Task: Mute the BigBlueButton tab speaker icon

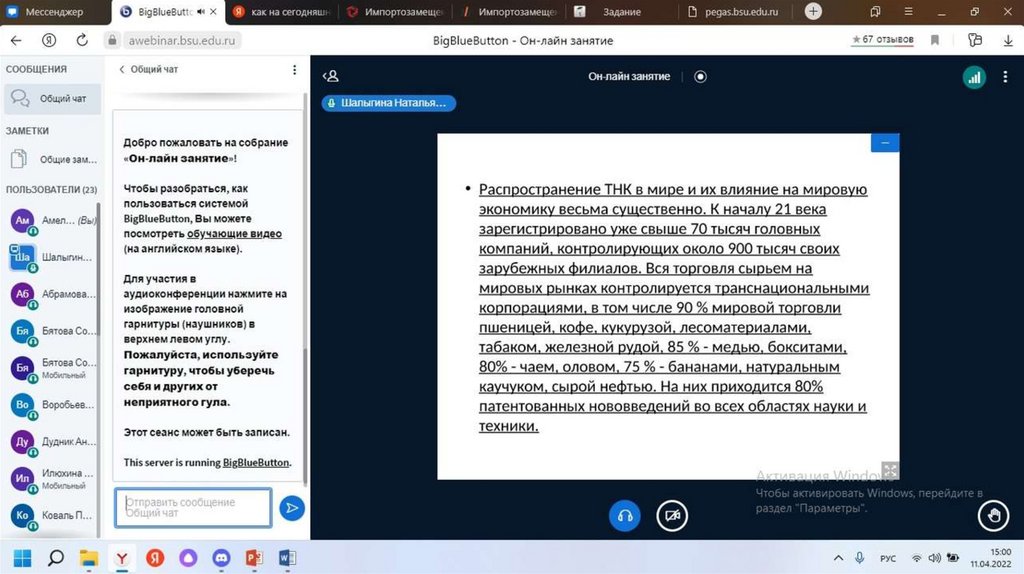Action: pyautogui.click(x=201, y=12)
